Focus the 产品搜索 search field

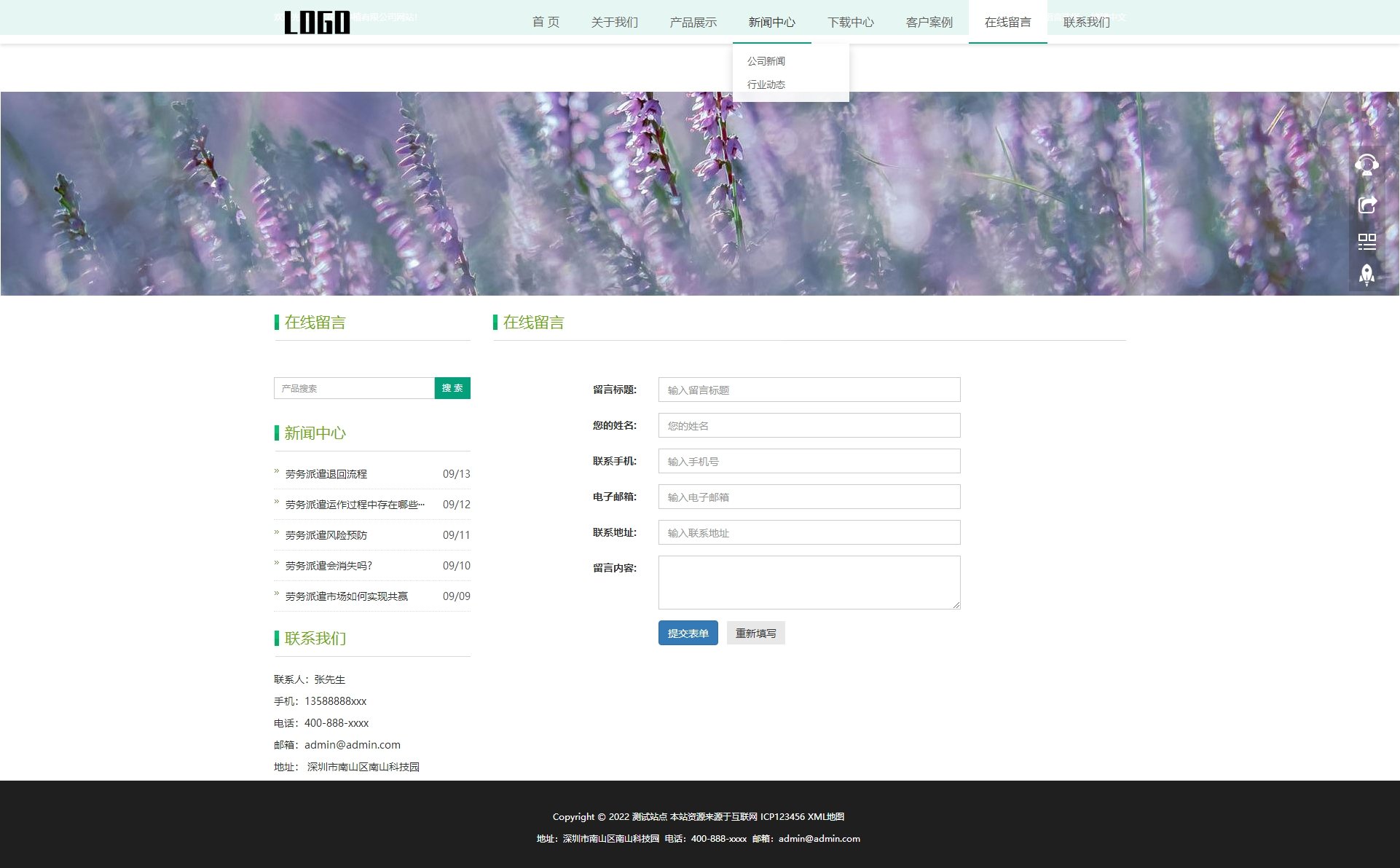(354, 388)
